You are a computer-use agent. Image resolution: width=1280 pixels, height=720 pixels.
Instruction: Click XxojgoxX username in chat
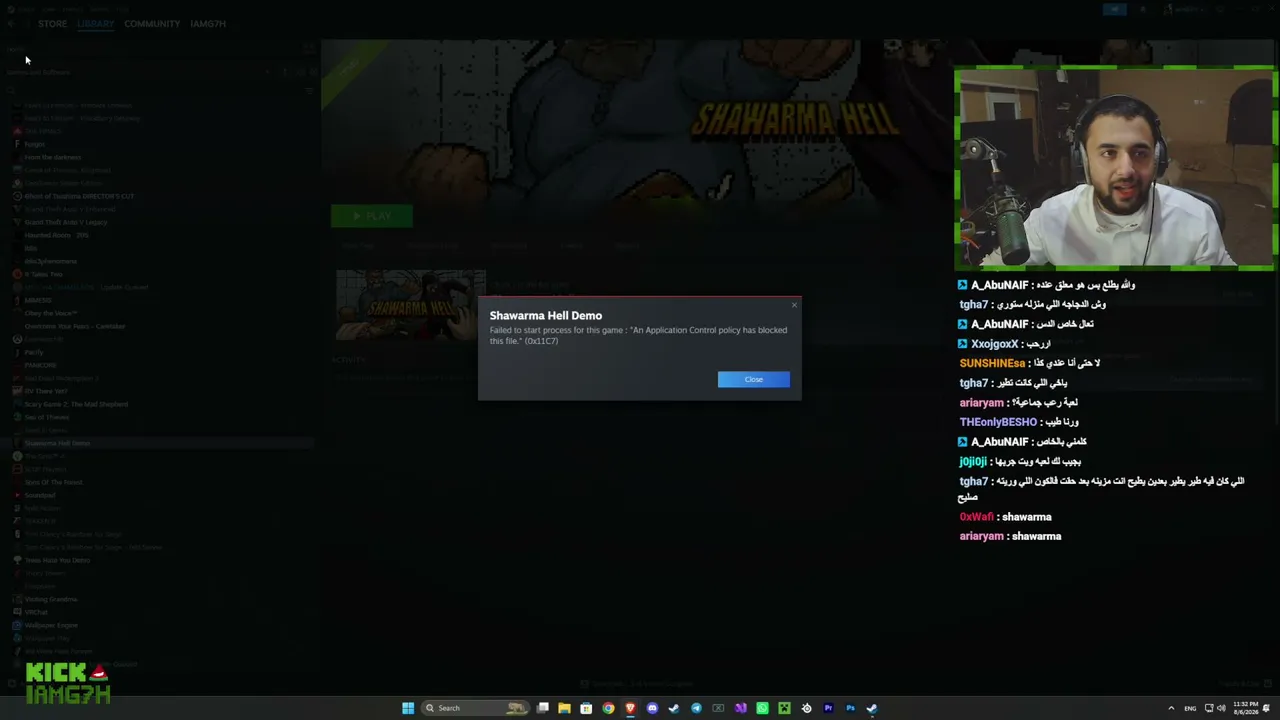(995, 344)
